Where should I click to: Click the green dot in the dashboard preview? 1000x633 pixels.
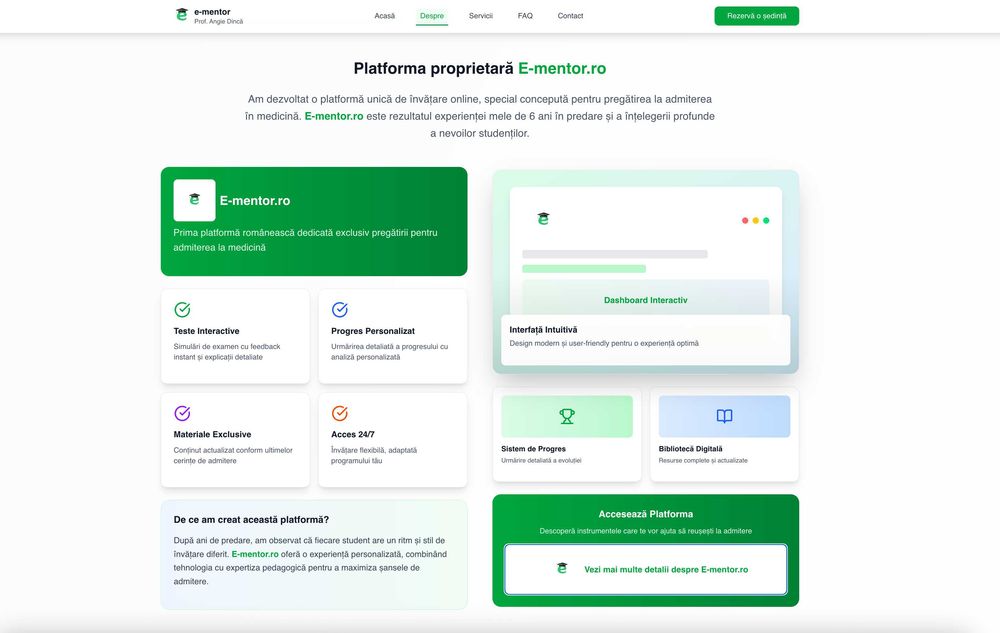(766, 220)
